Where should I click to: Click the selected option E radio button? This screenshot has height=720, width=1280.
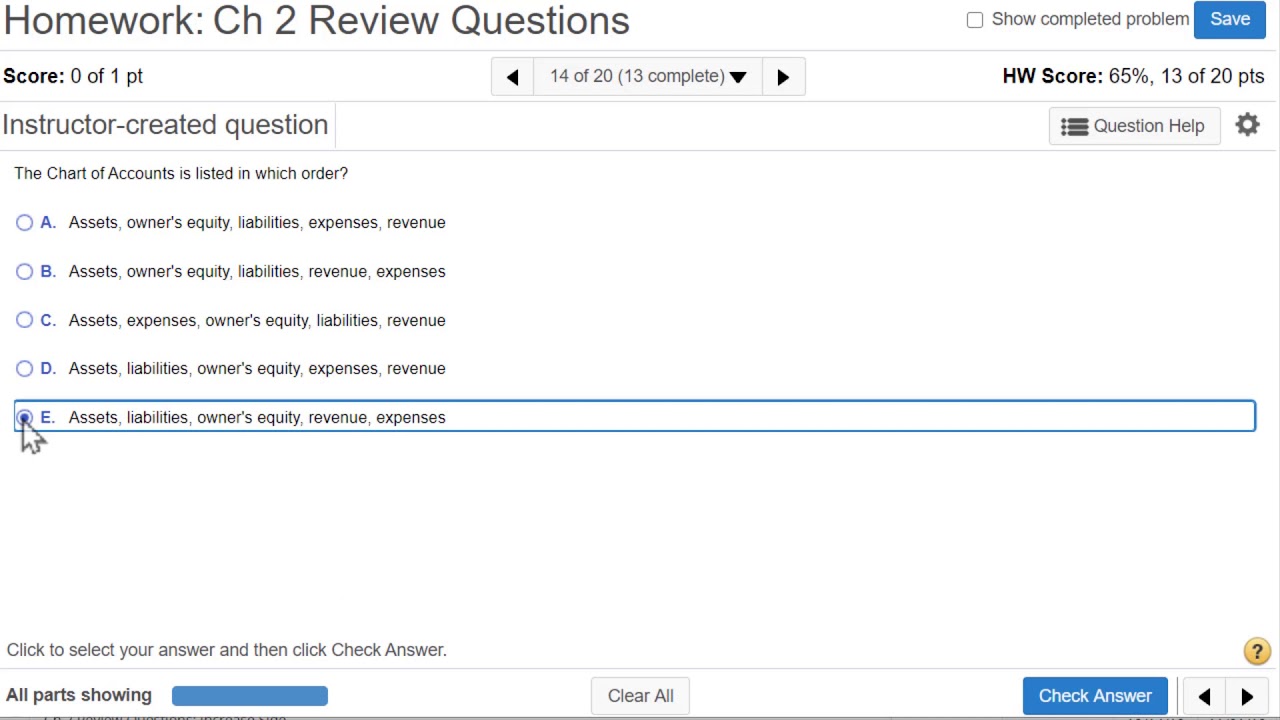coord(24,418)
